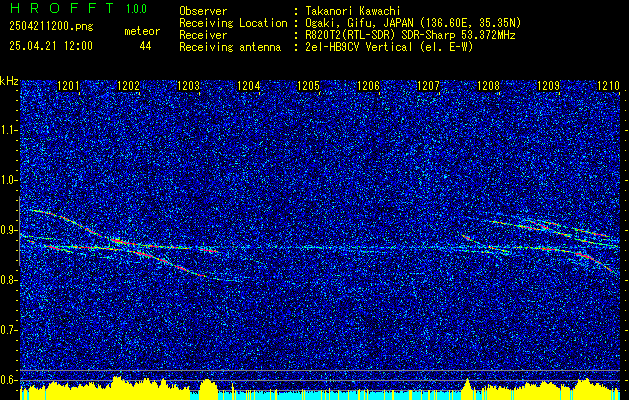This screenshot has height=400, width=629.
Task: Click the 0.6 kHz axis label
Action: pos(8,380)
